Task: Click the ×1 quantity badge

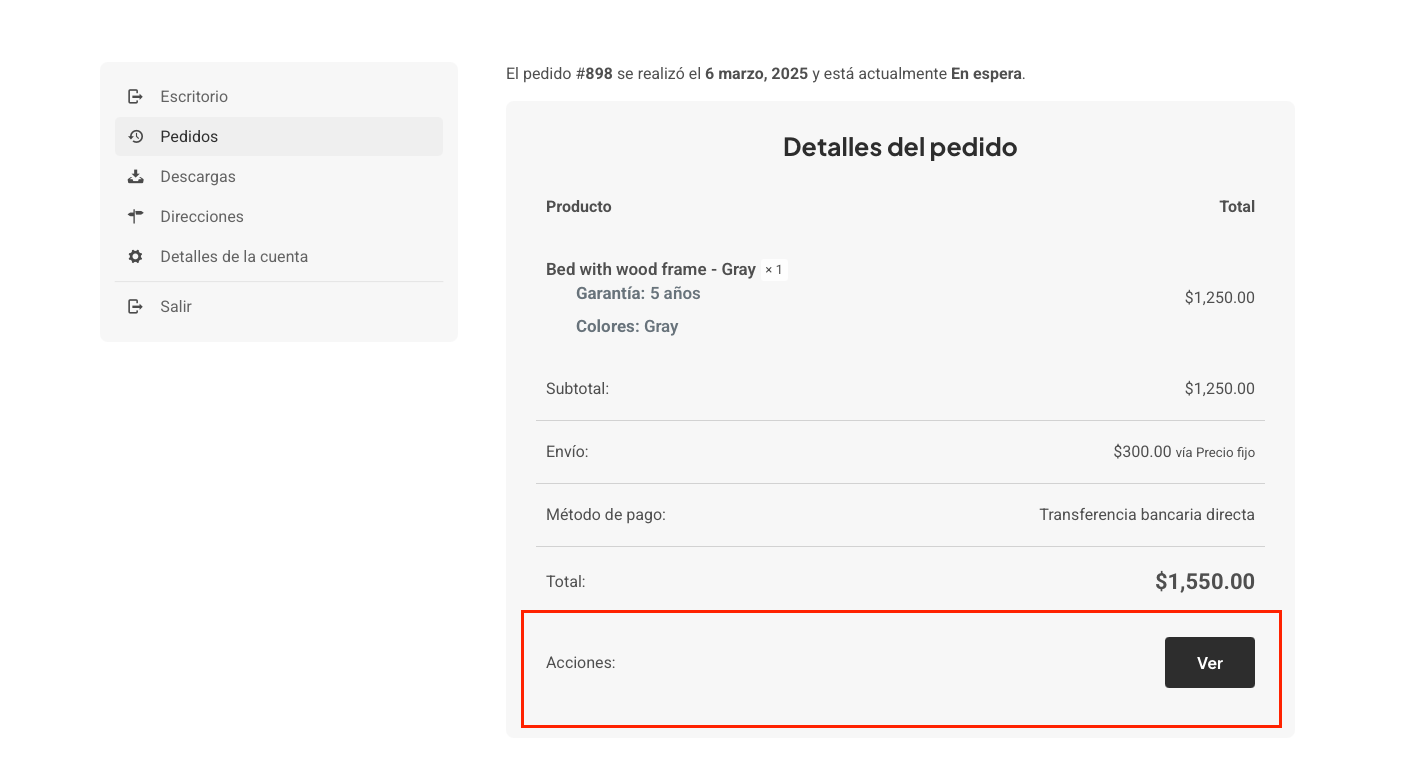Action: [x=774, y=270]
